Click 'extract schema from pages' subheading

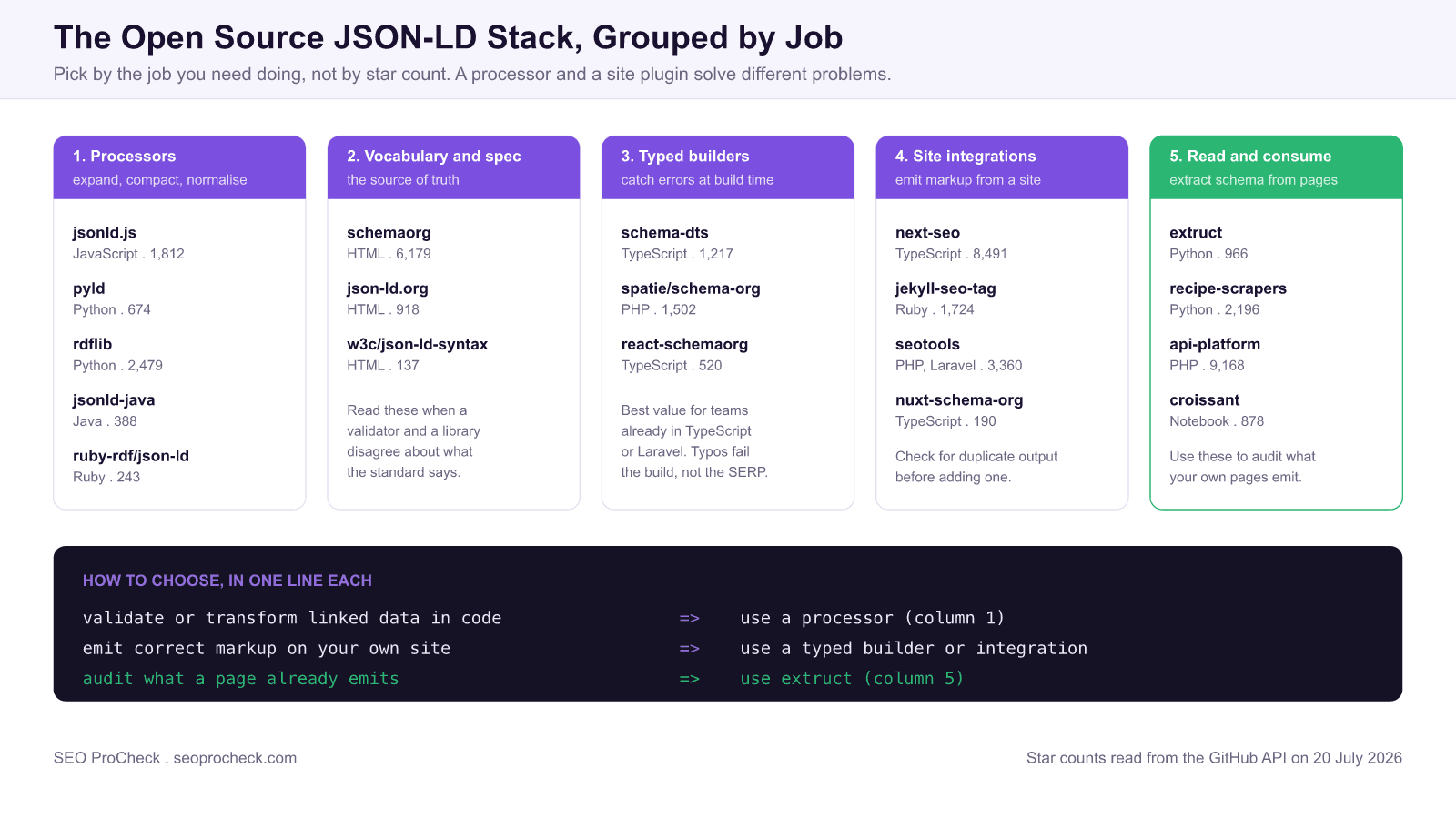point(1254,180)
